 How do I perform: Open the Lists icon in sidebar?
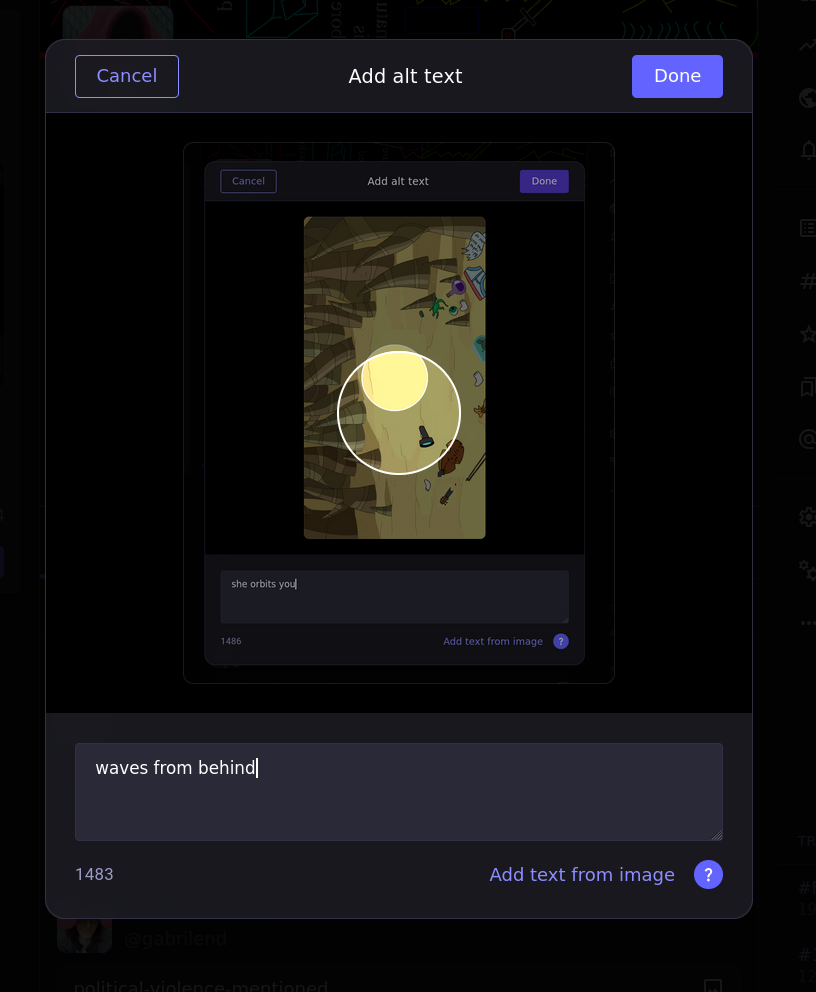pyautogui.click(x=807, y=228)
